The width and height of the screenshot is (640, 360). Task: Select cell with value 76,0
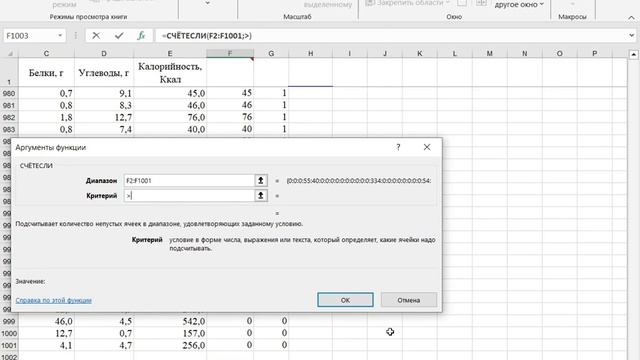[170, 118]
